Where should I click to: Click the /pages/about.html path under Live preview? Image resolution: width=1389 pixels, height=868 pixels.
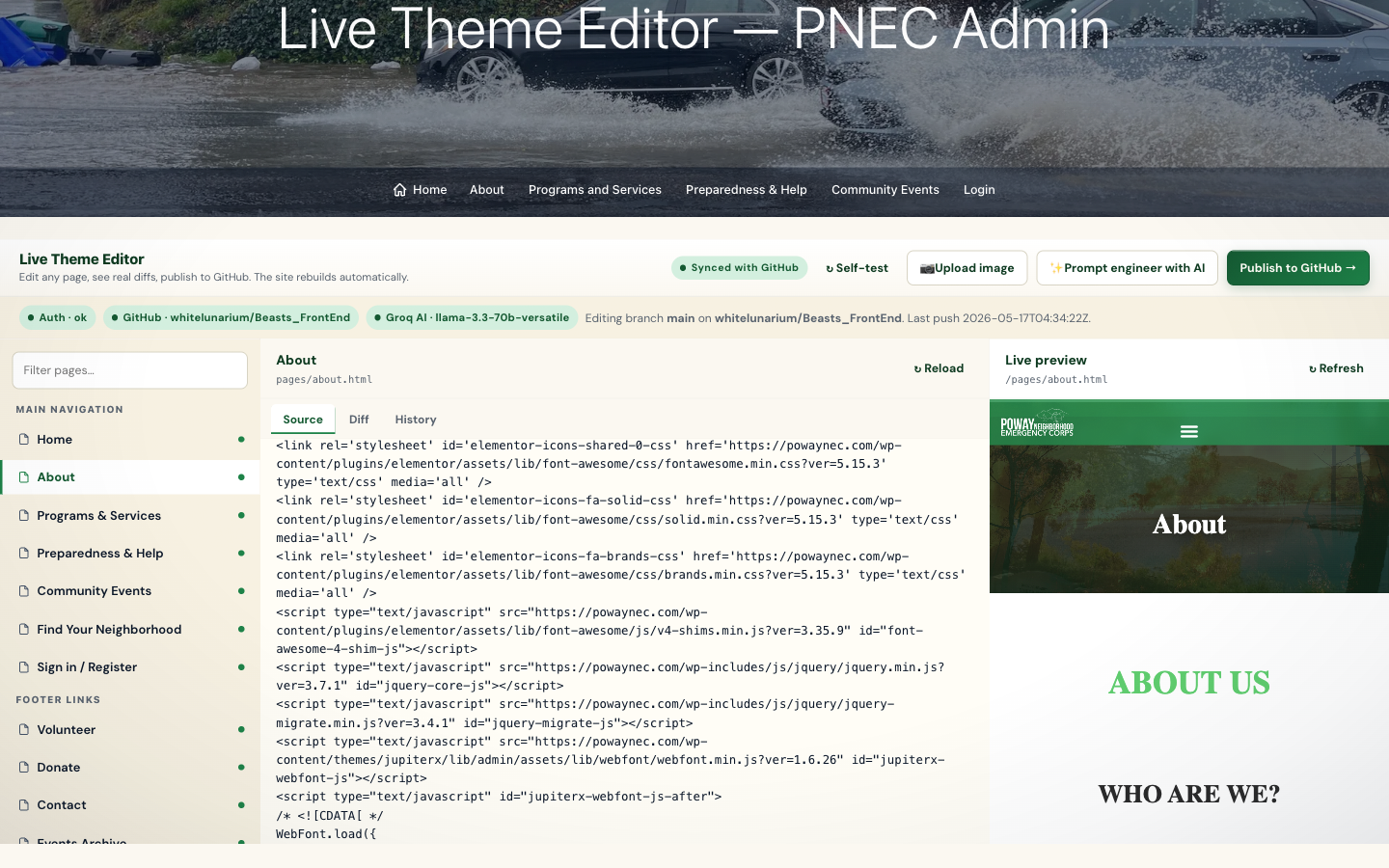click(1056, 380)
